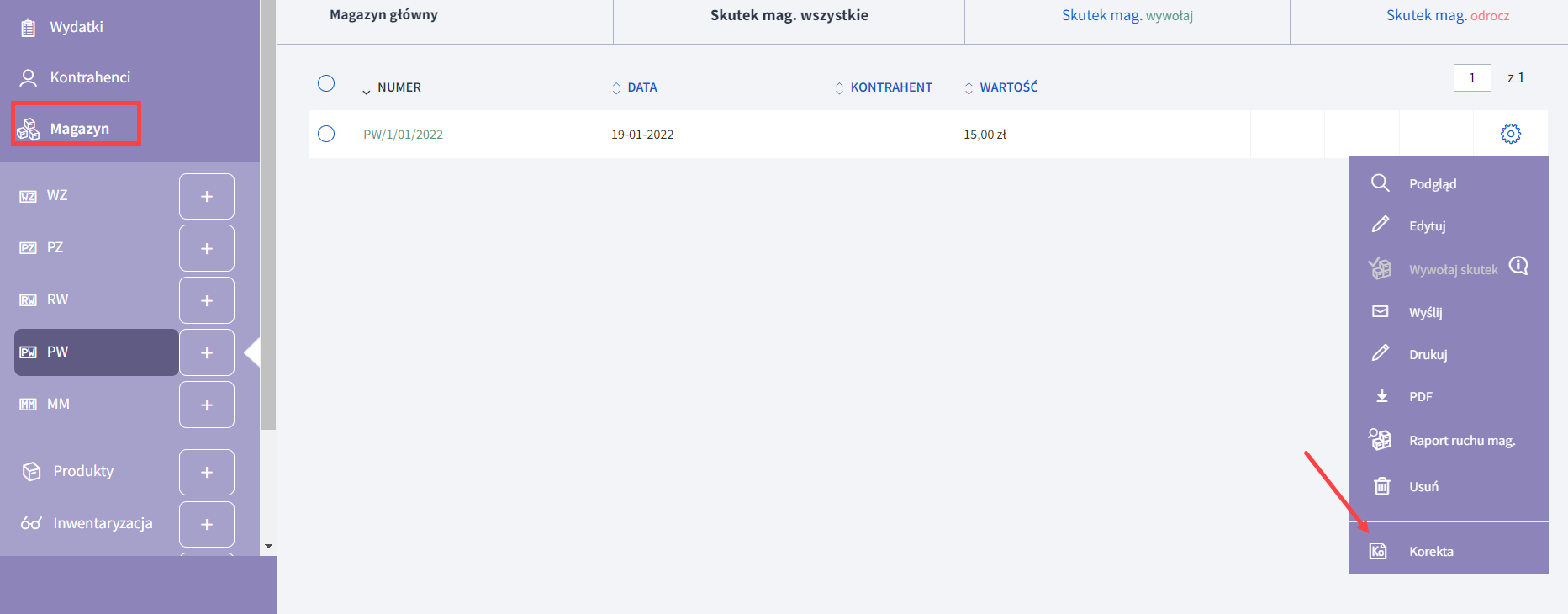Click the Usuń trash icon
1568x614 pixels.
click(1381, 486)
